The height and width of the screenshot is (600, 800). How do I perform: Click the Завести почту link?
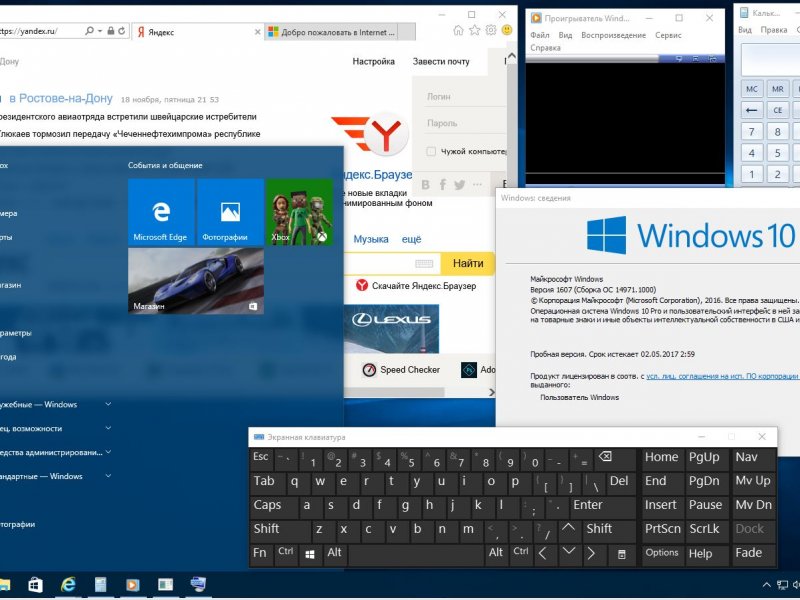point(441,61)
